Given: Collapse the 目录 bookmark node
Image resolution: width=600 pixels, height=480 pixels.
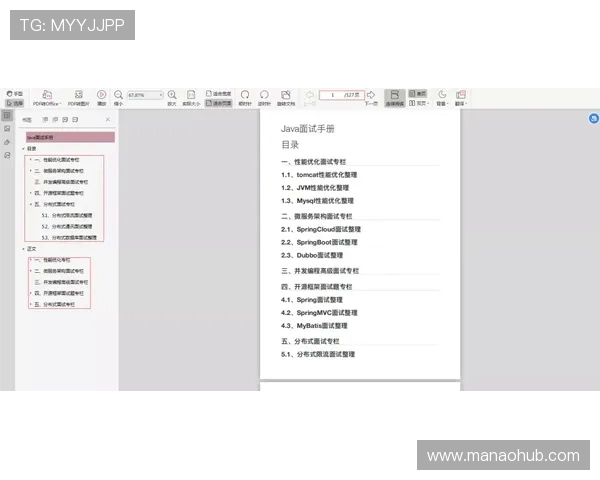Looking at the screenshot, I should pos(23,149).
